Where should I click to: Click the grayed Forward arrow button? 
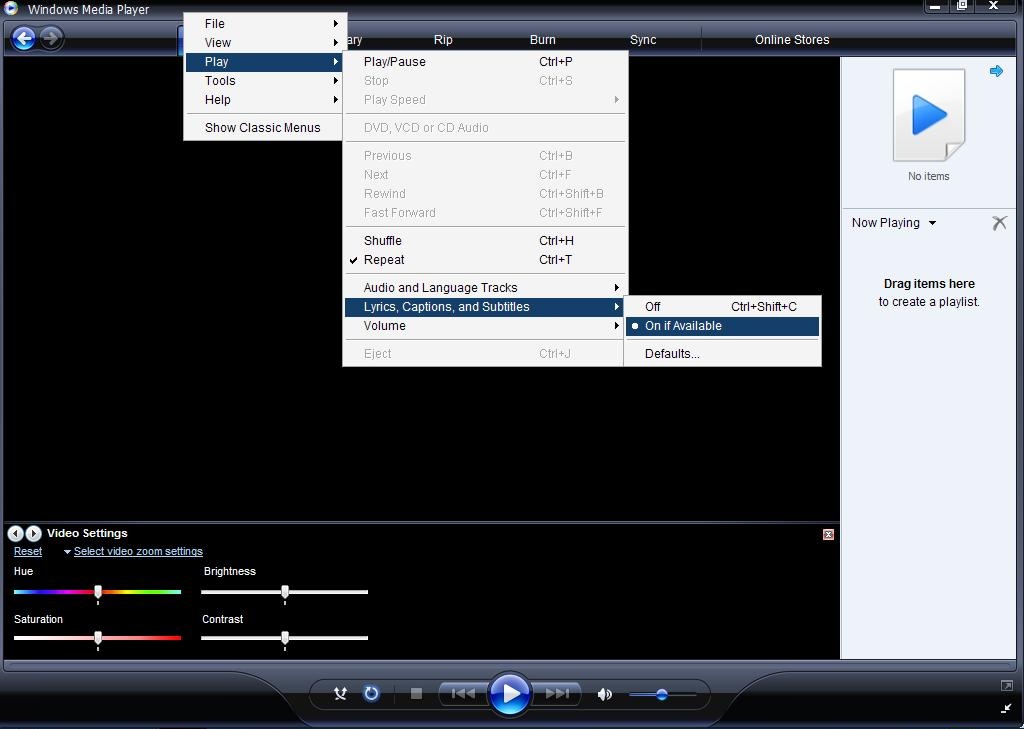tap(51, 39)
